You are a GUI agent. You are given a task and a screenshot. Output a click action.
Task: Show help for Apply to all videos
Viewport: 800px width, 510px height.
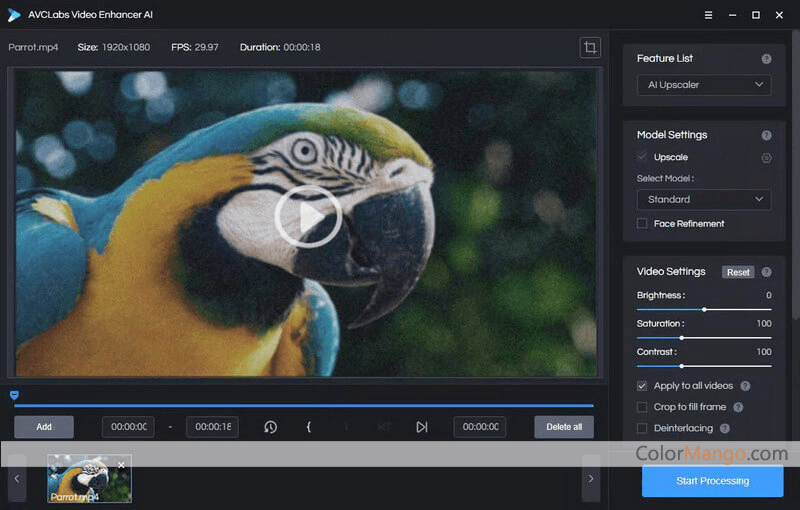pyautogui.click(x=745, y=386)
